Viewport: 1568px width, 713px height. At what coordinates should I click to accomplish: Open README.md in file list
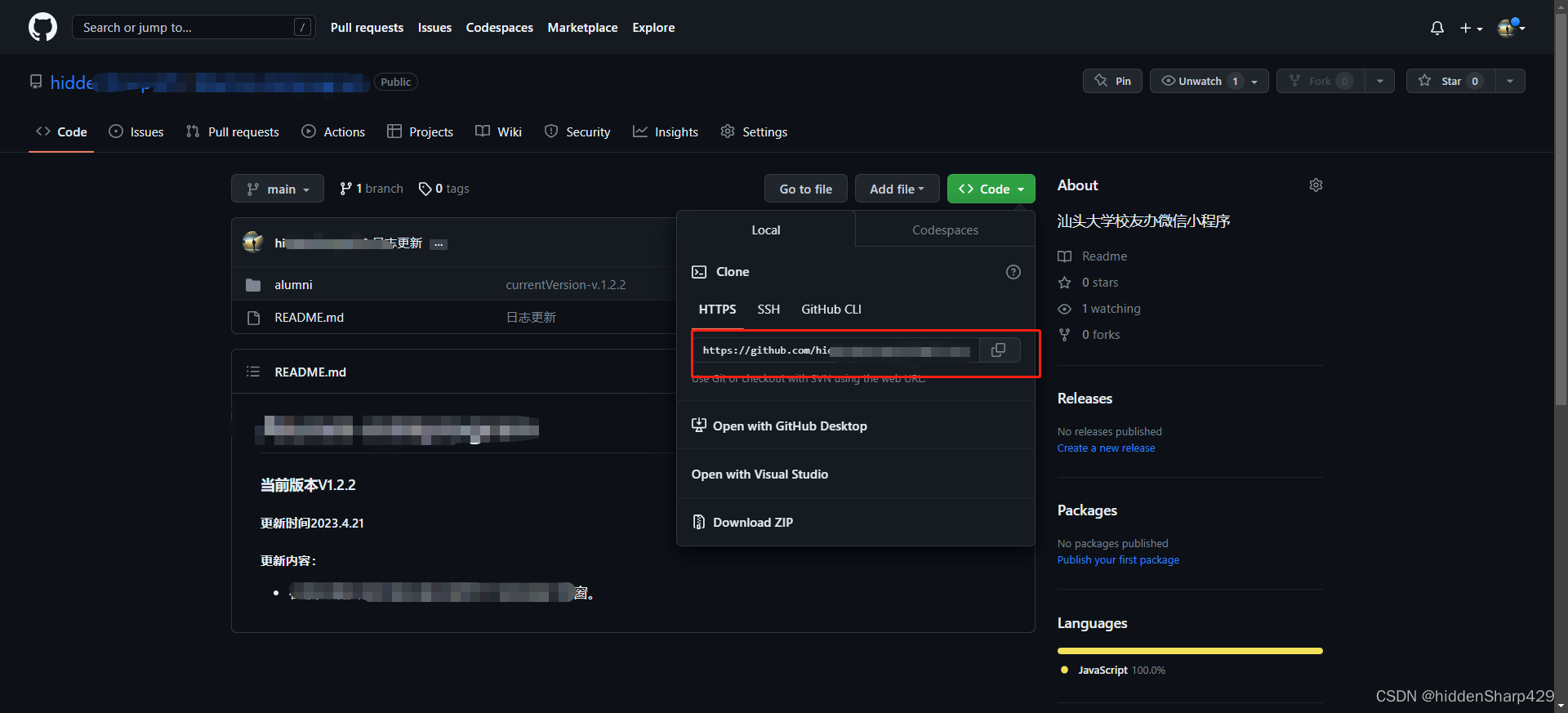click(309, 318)
